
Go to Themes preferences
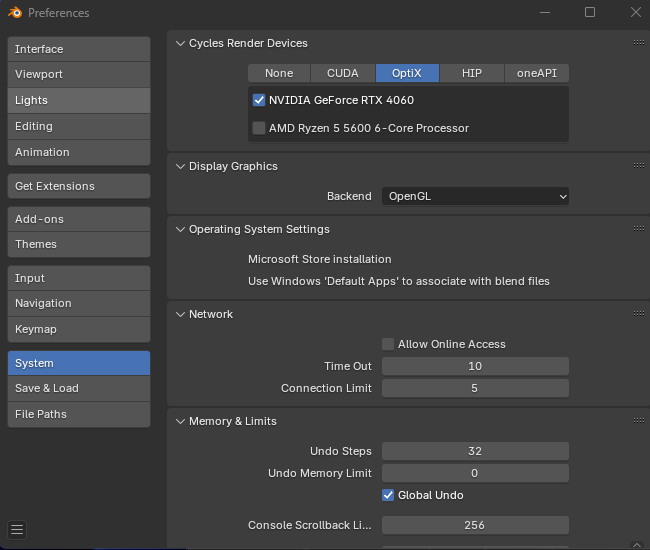pos(79,245)
